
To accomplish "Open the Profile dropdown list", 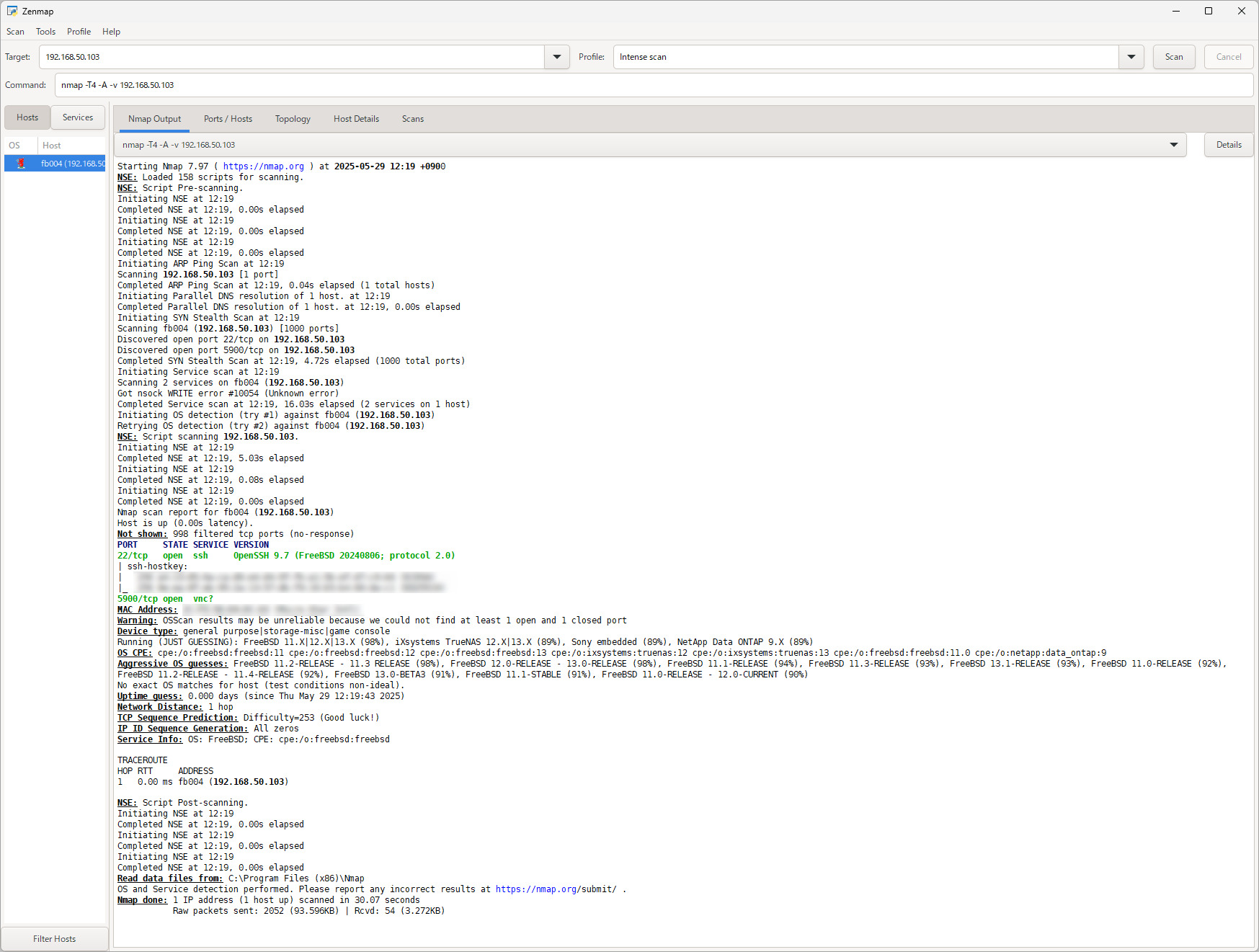I will (x=1131, y=57).
